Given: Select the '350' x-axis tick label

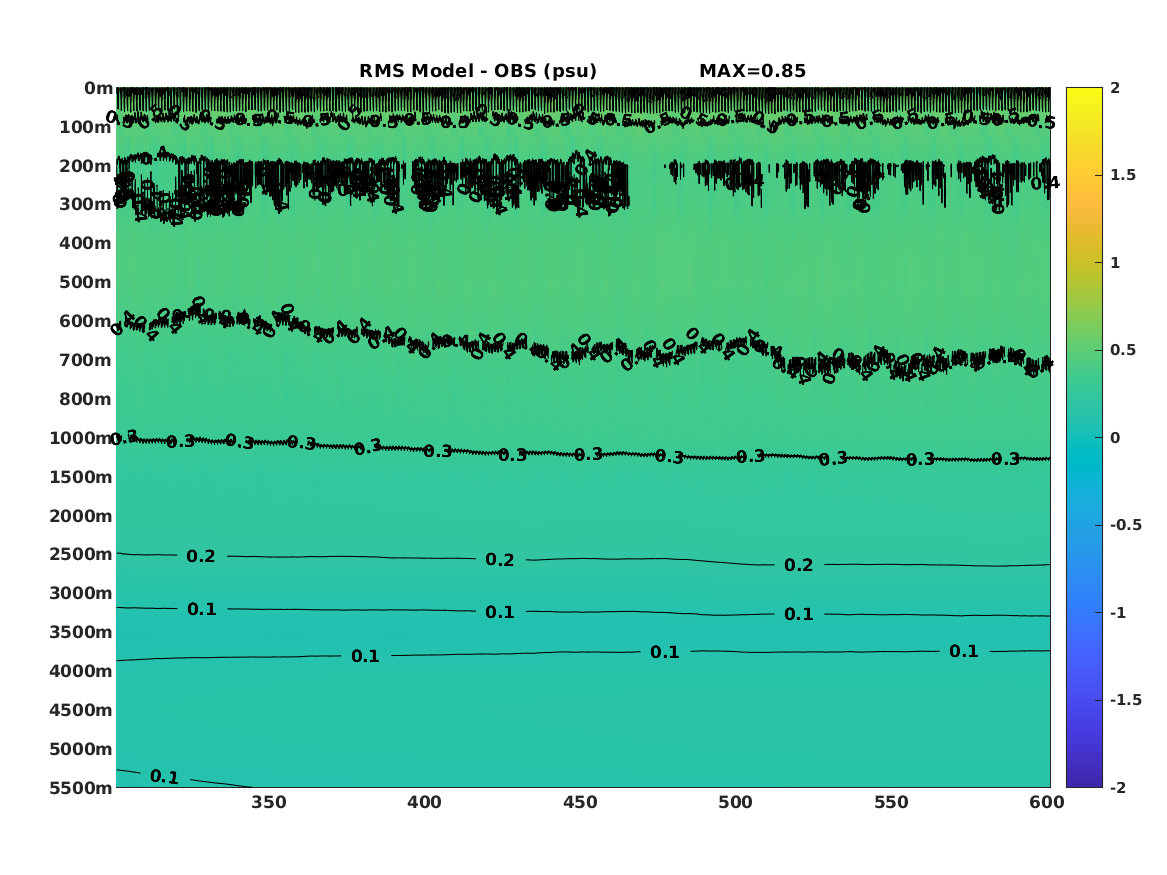Looking at the screenshot, I should [x=269, y=803].
